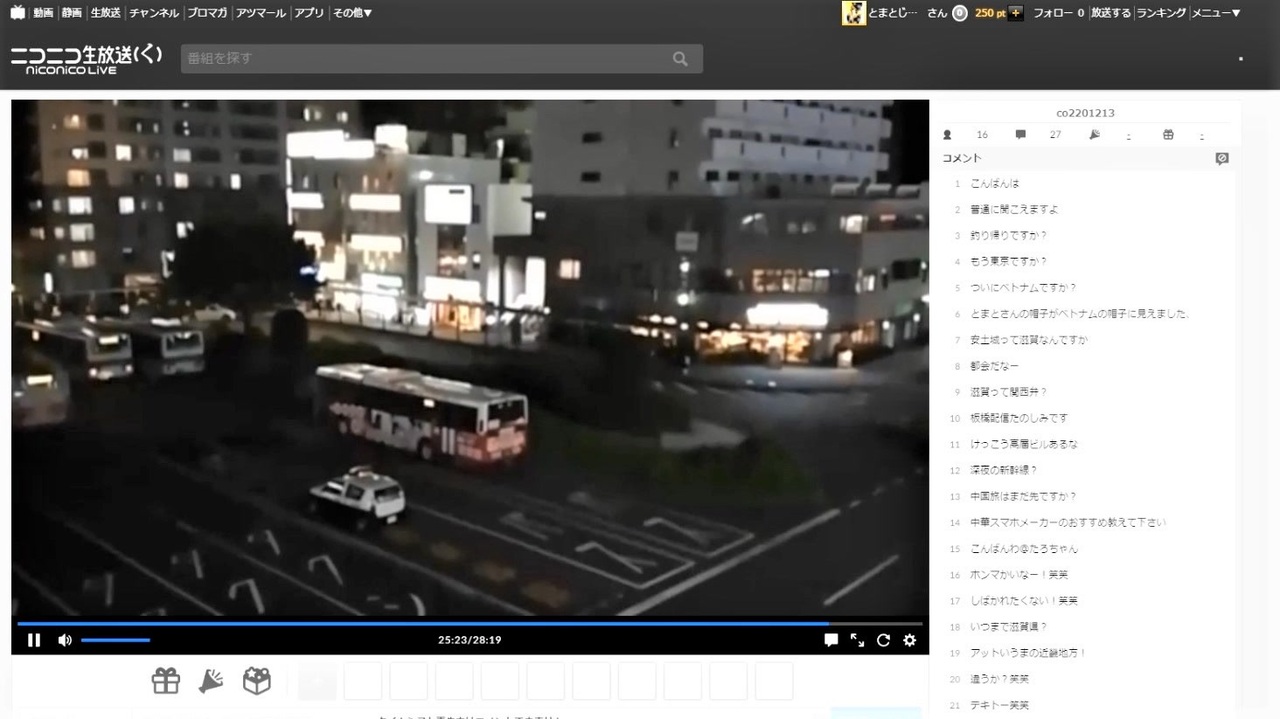Click the 放送する link
The height and width of the screenshot is (719, 1280).
[1111, 13]
